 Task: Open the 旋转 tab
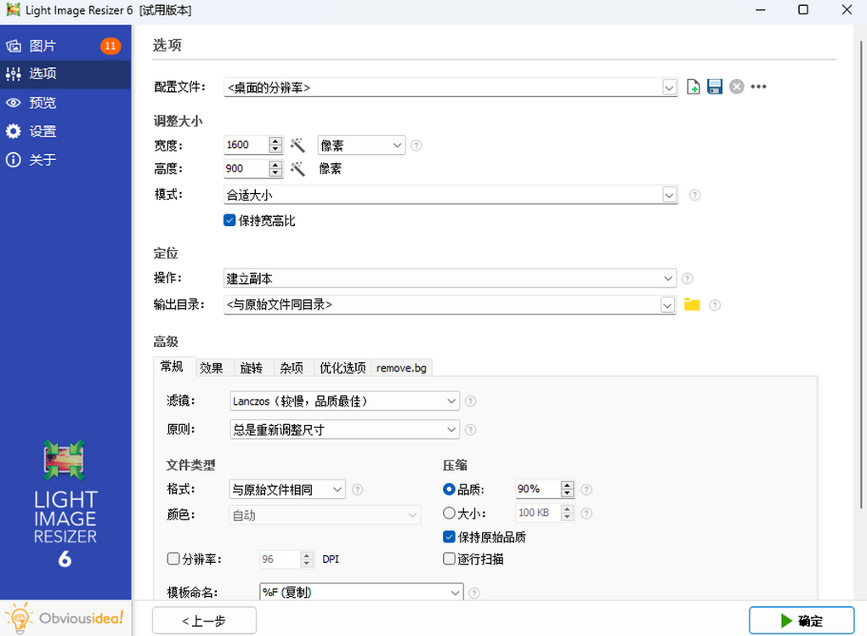pyautogui.click(x=252, y=368)
